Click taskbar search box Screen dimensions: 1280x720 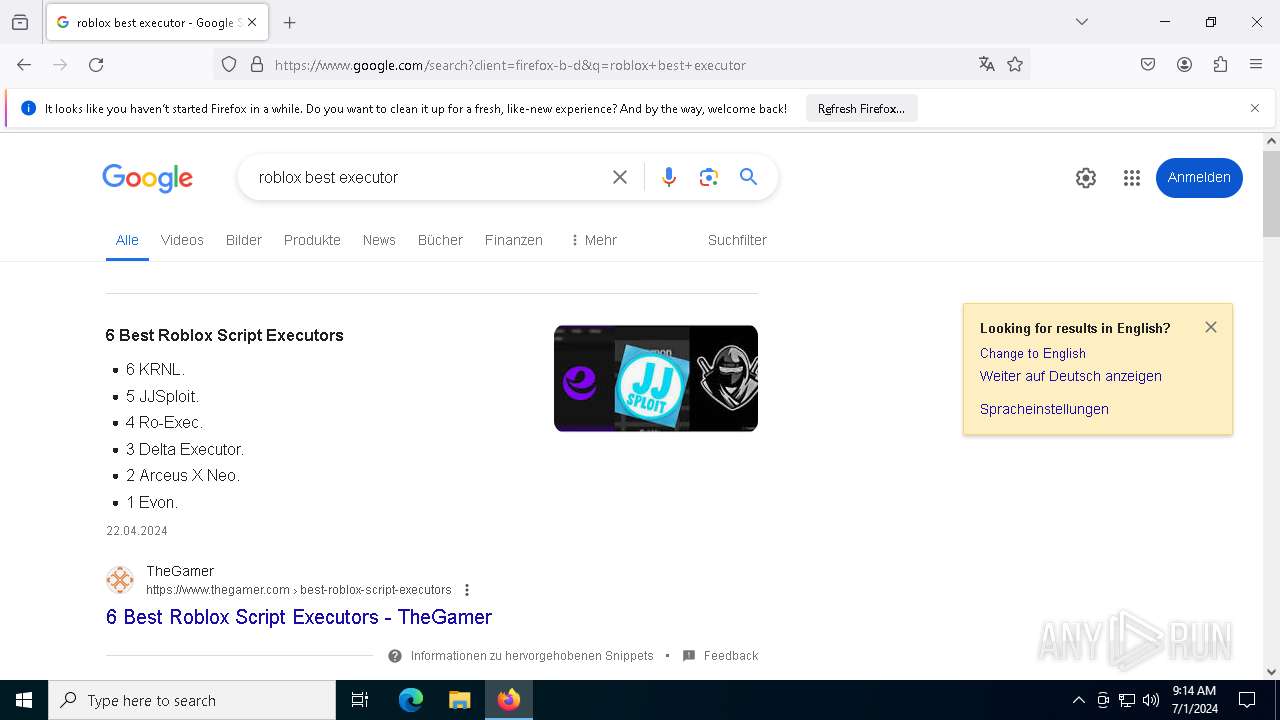tap(192, 700)
